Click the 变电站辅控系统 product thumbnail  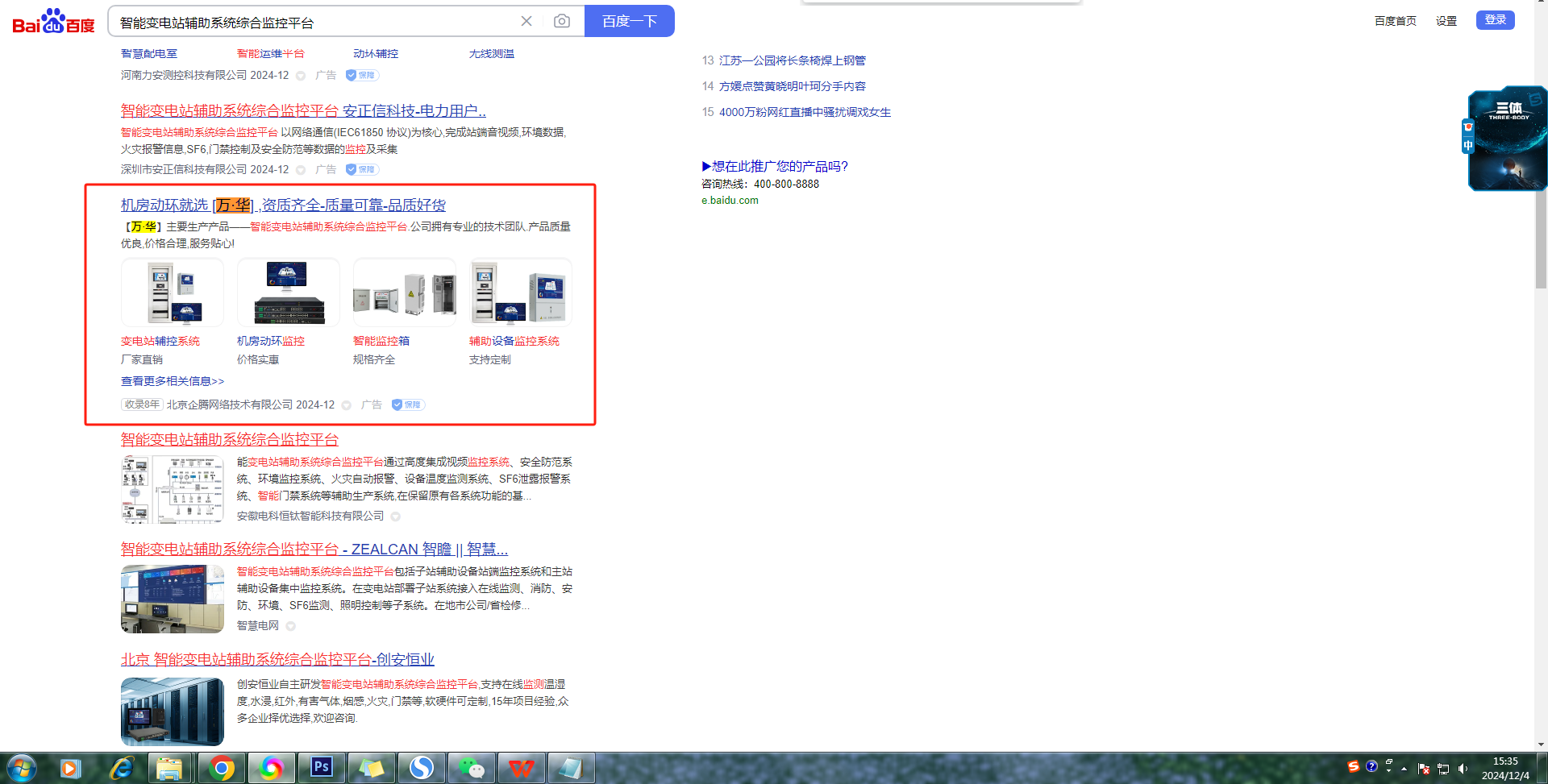(x=173, y=292)
